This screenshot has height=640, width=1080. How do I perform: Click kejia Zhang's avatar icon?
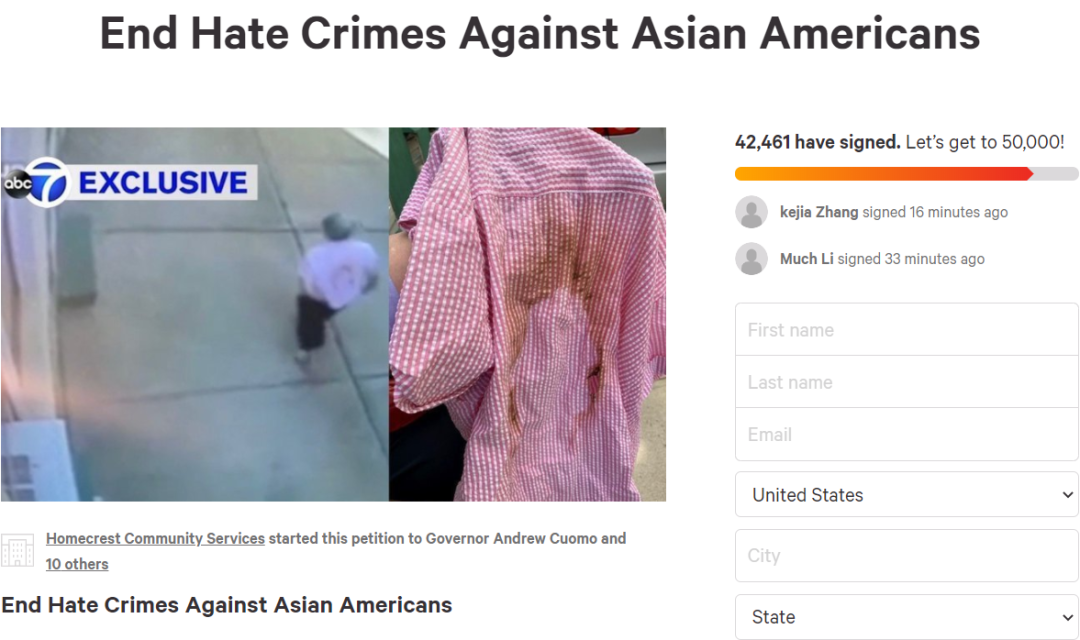click(x=751, y=212)
